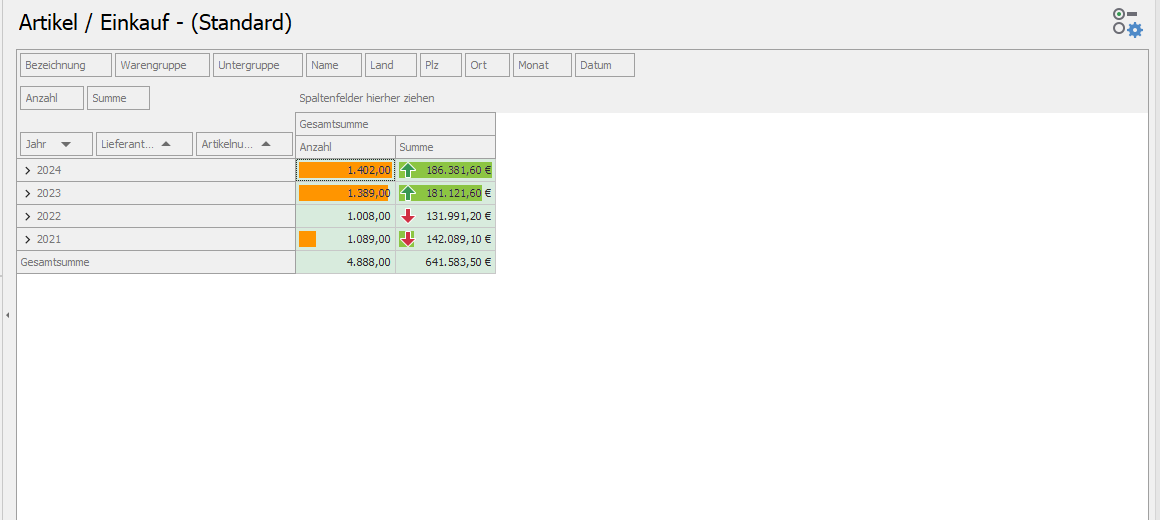1160x520 pixels.
Task: Expand the 2021 year row
Action: pyautogui.click(x=27, y=239)
